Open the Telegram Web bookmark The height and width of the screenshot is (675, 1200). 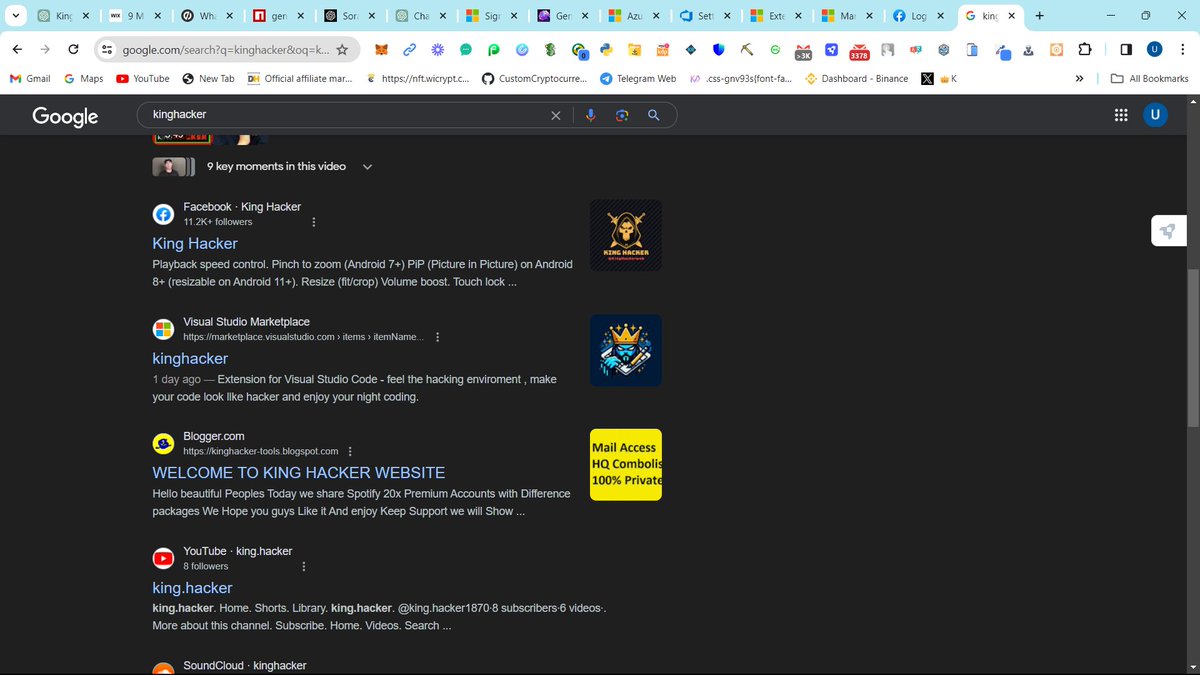point(638,78)
